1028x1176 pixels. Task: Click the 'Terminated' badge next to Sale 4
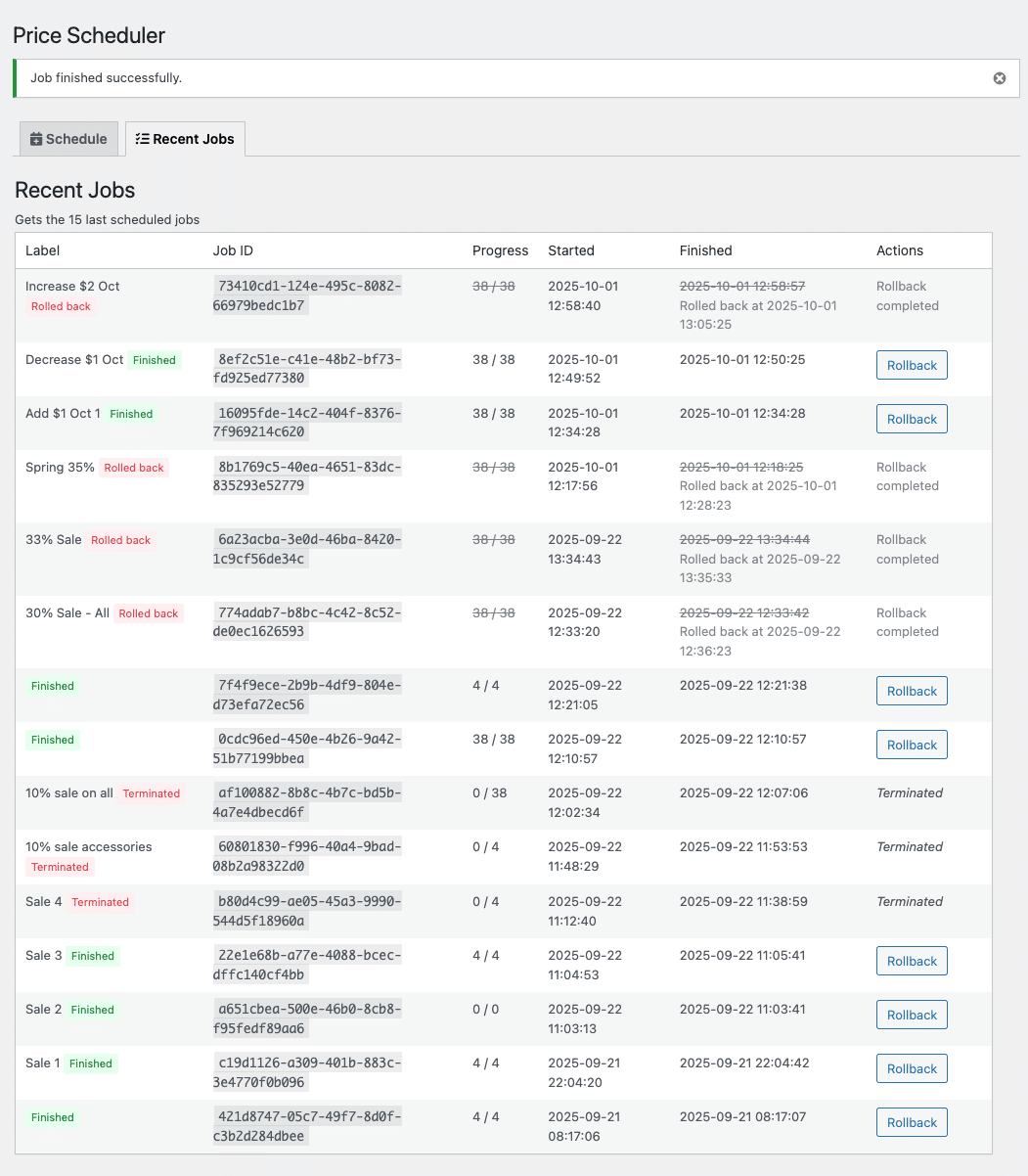(x=100, y=902)
